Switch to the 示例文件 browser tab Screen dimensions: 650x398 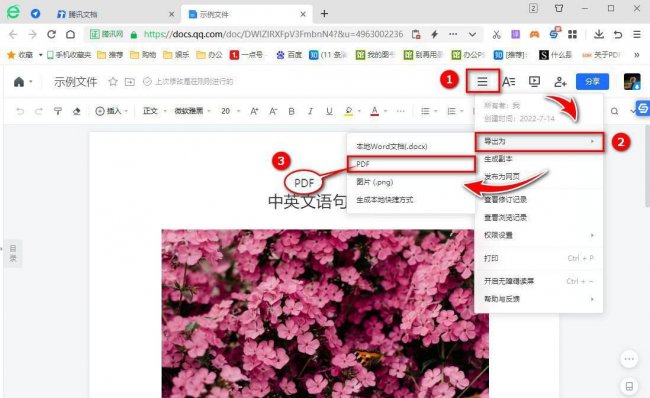247,14
